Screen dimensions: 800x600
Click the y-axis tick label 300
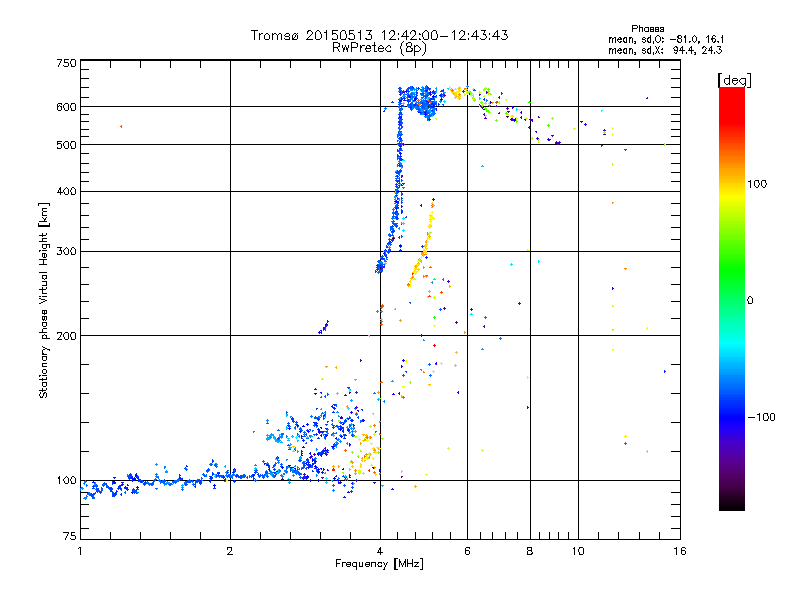click(x=67, y=252)
